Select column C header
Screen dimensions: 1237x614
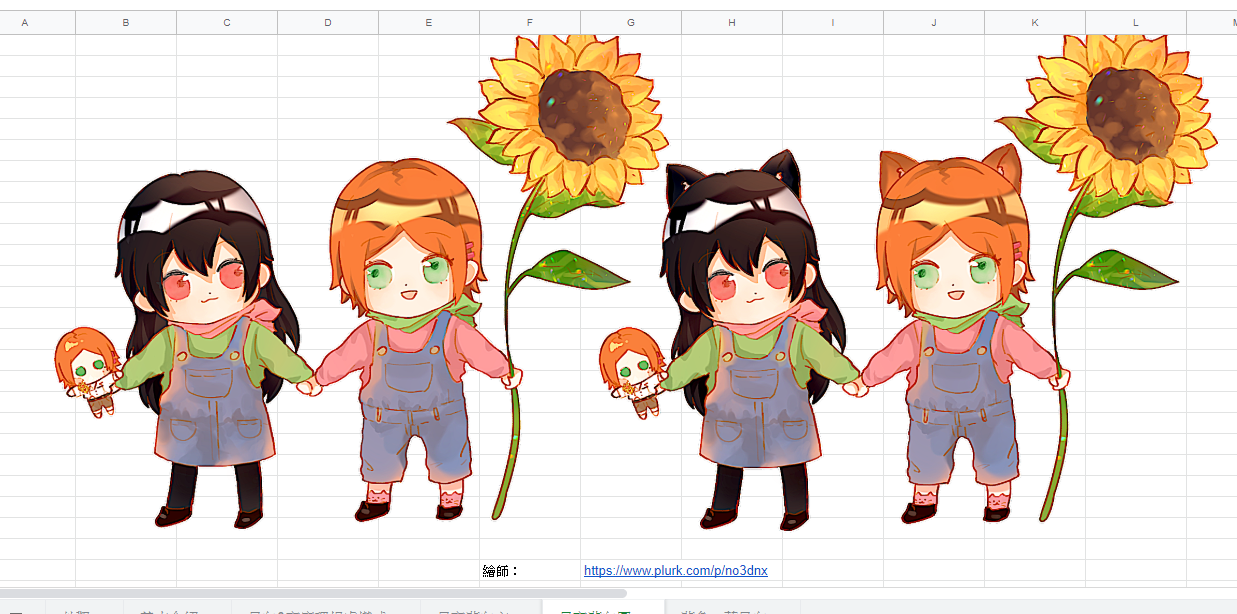tap(227, 22)
